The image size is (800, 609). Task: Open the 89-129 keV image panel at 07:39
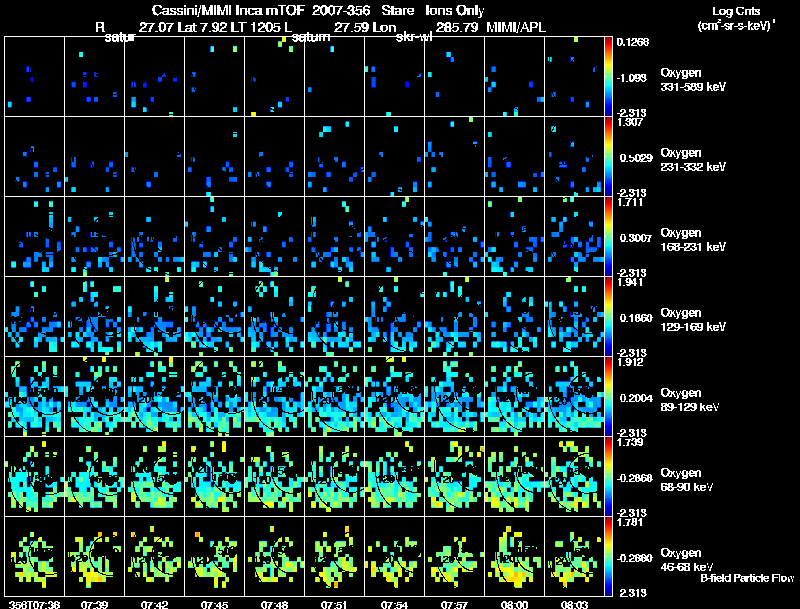[94, 397]
